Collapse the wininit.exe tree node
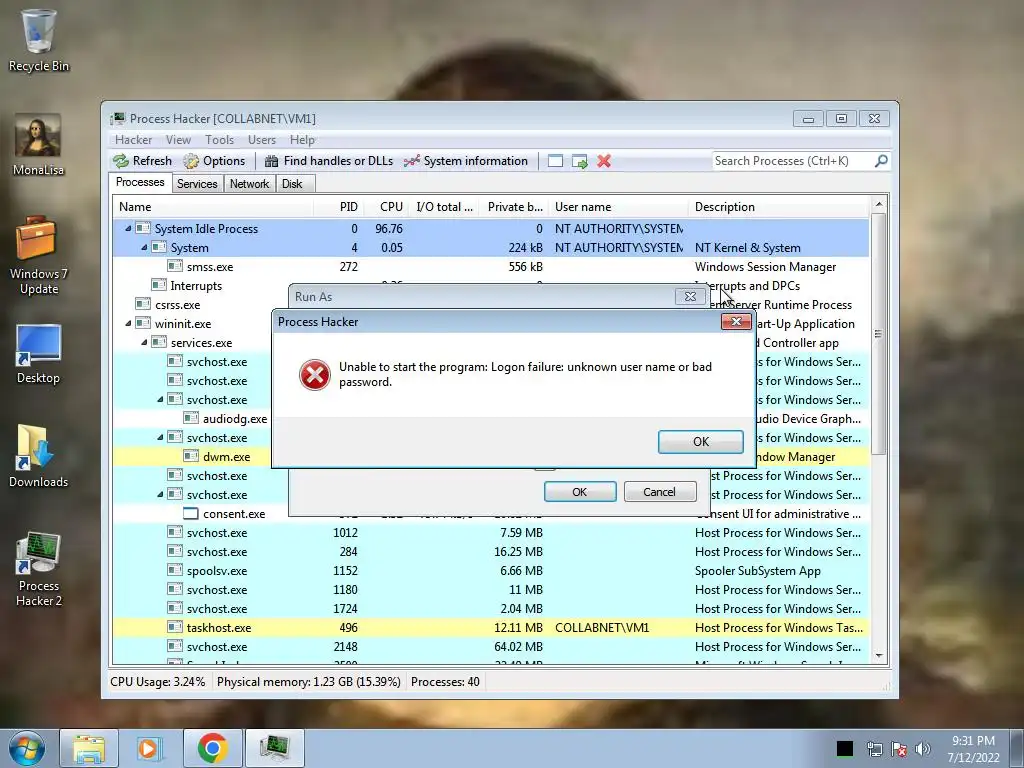The image size is (1024, 768). (x=128, y=323)
